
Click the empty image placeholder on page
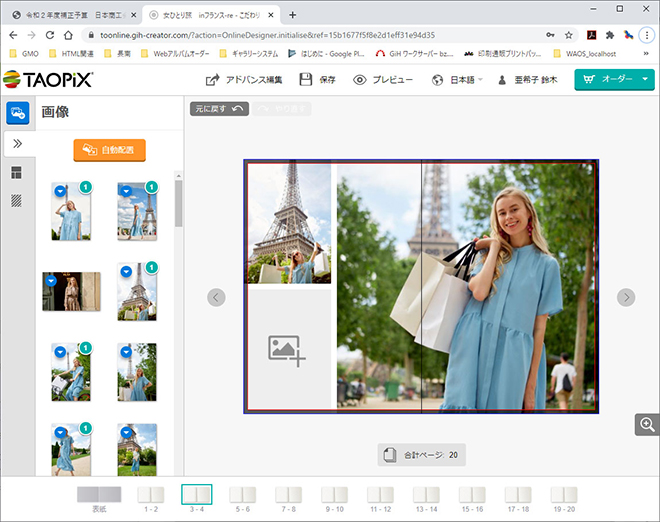click(x=289, y=349)
